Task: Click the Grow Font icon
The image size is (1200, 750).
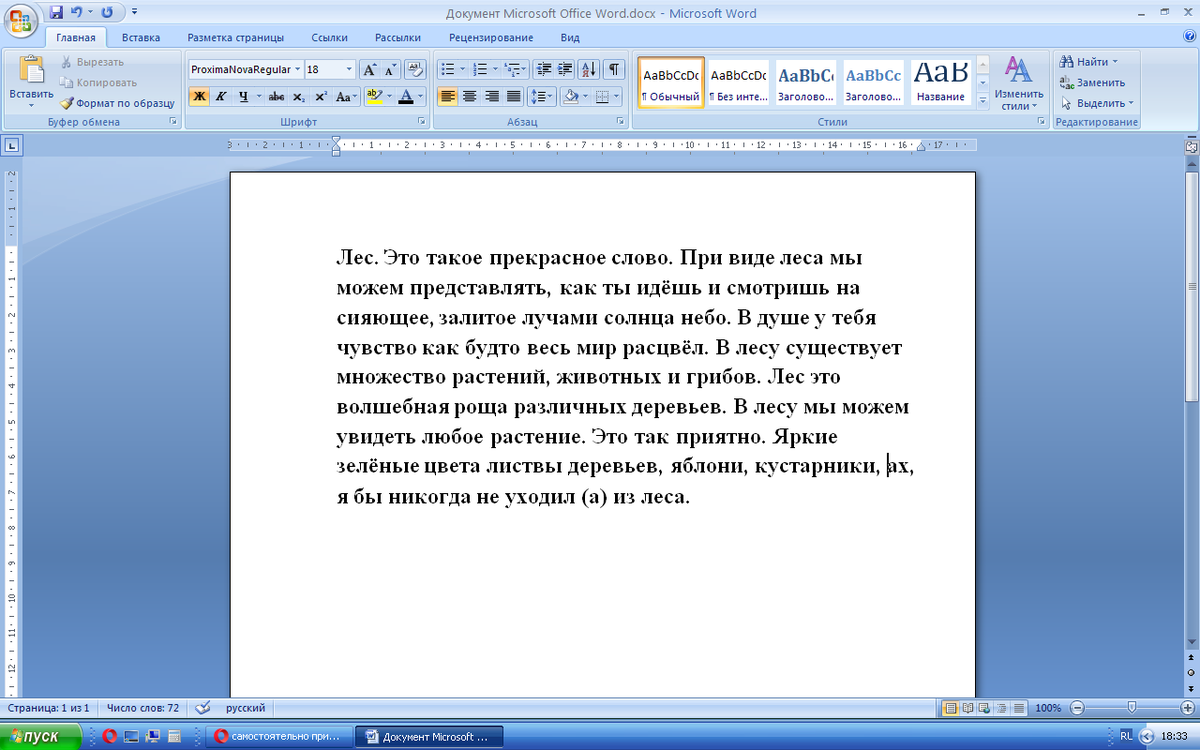Action: [x=369, y=70]
